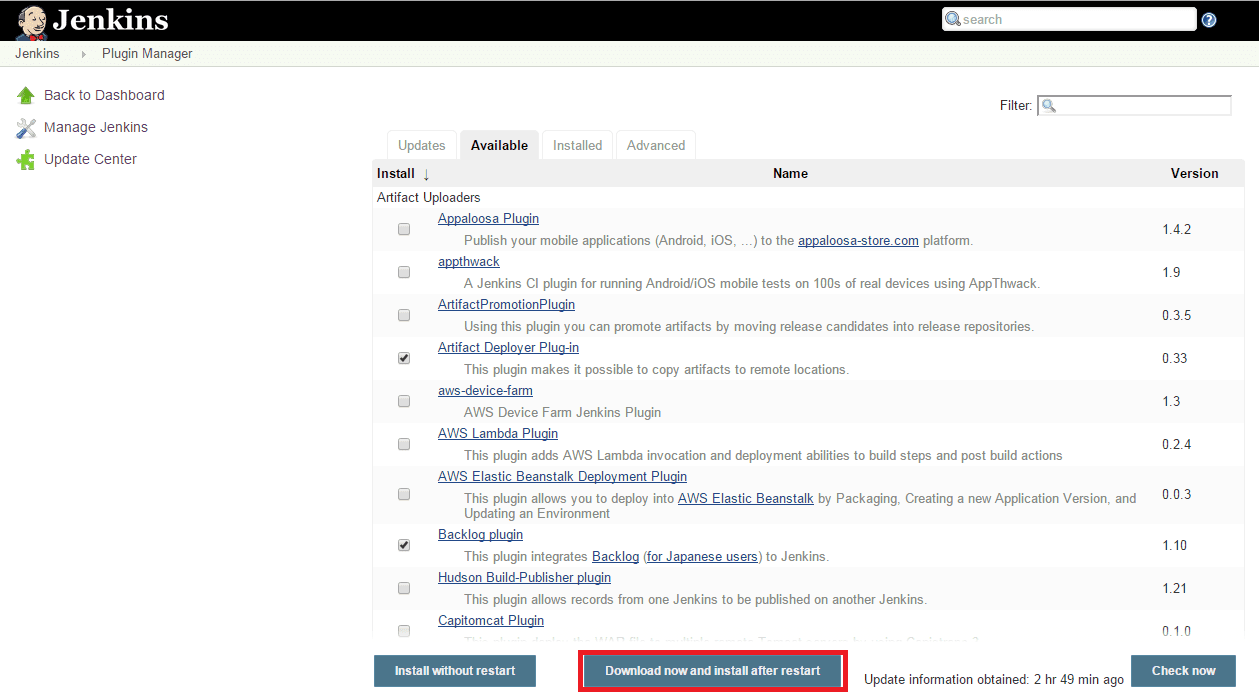
Task: Open the Capitomcat Plugin link
Action: (x=491, y=621)
